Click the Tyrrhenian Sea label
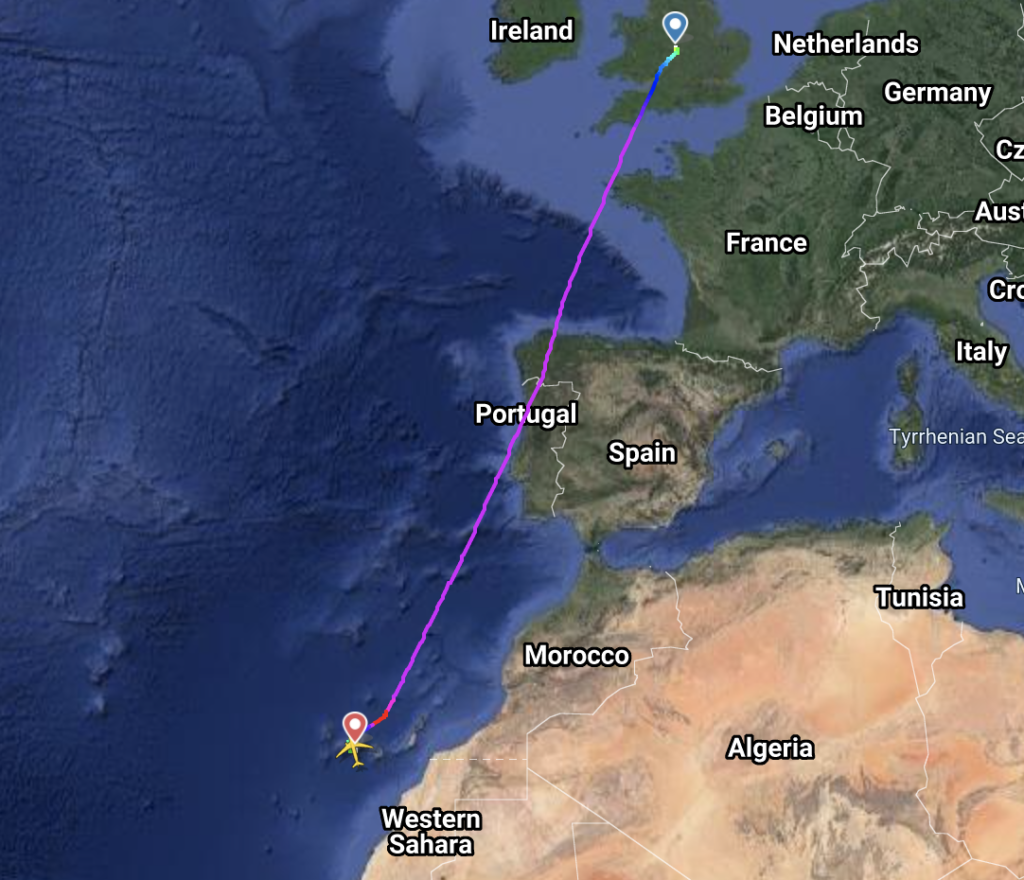Viewport: 1024px width, 880px height. coord(956,436)
